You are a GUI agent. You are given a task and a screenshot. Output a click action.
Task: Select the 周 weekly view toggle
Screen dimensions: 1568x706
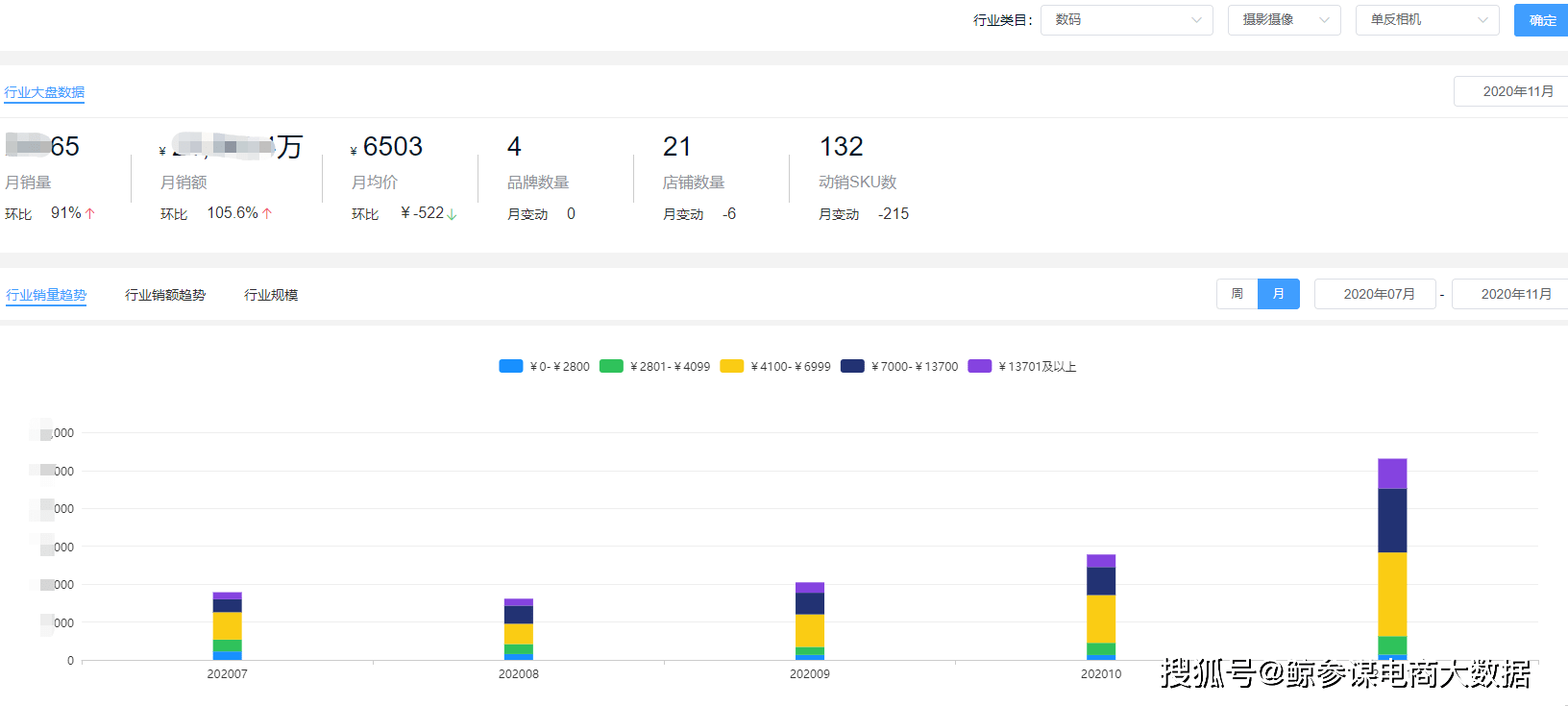point(1237,294)
